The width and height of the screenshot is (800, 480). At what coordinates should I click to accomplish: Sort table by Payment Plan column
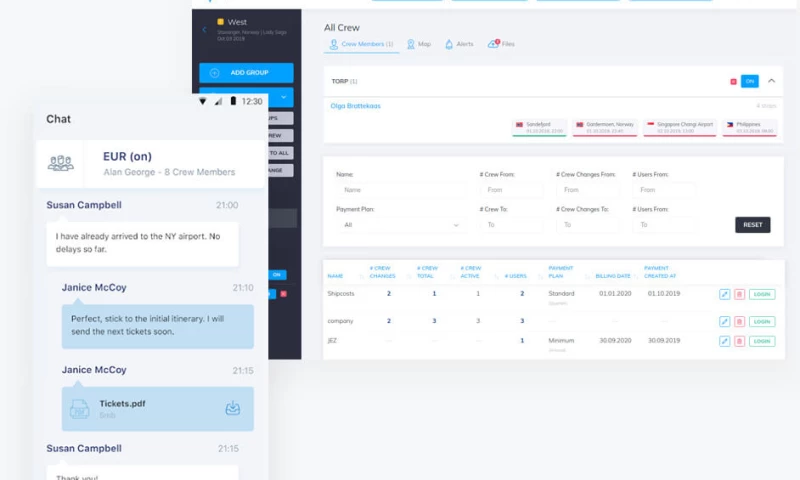pyautogui.click(x=561, y=272)
